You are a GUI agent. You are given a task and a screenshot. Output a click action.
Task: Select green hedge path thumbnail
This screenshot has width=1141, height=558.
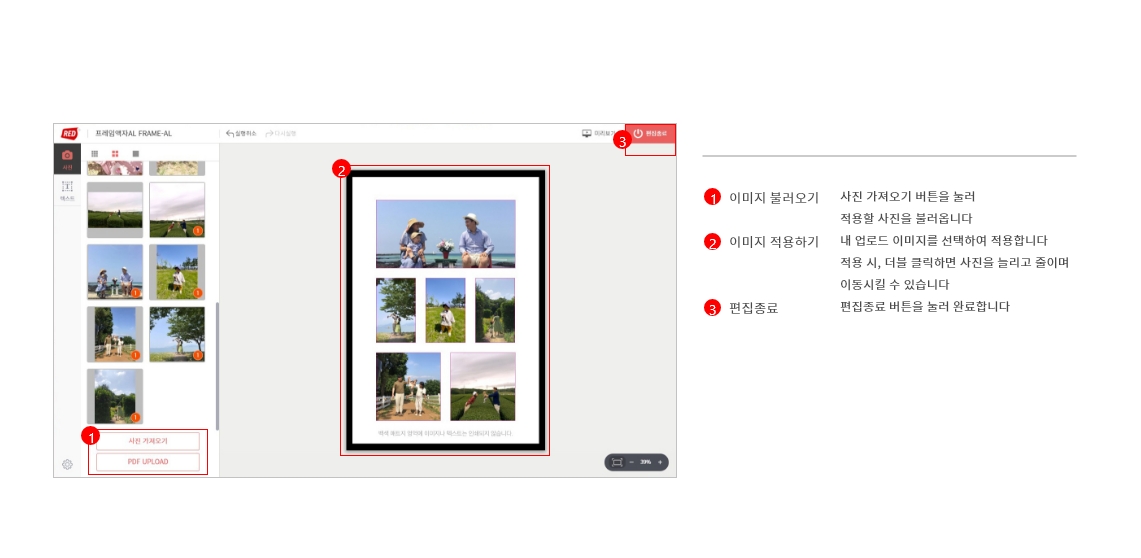pos(115,396)
